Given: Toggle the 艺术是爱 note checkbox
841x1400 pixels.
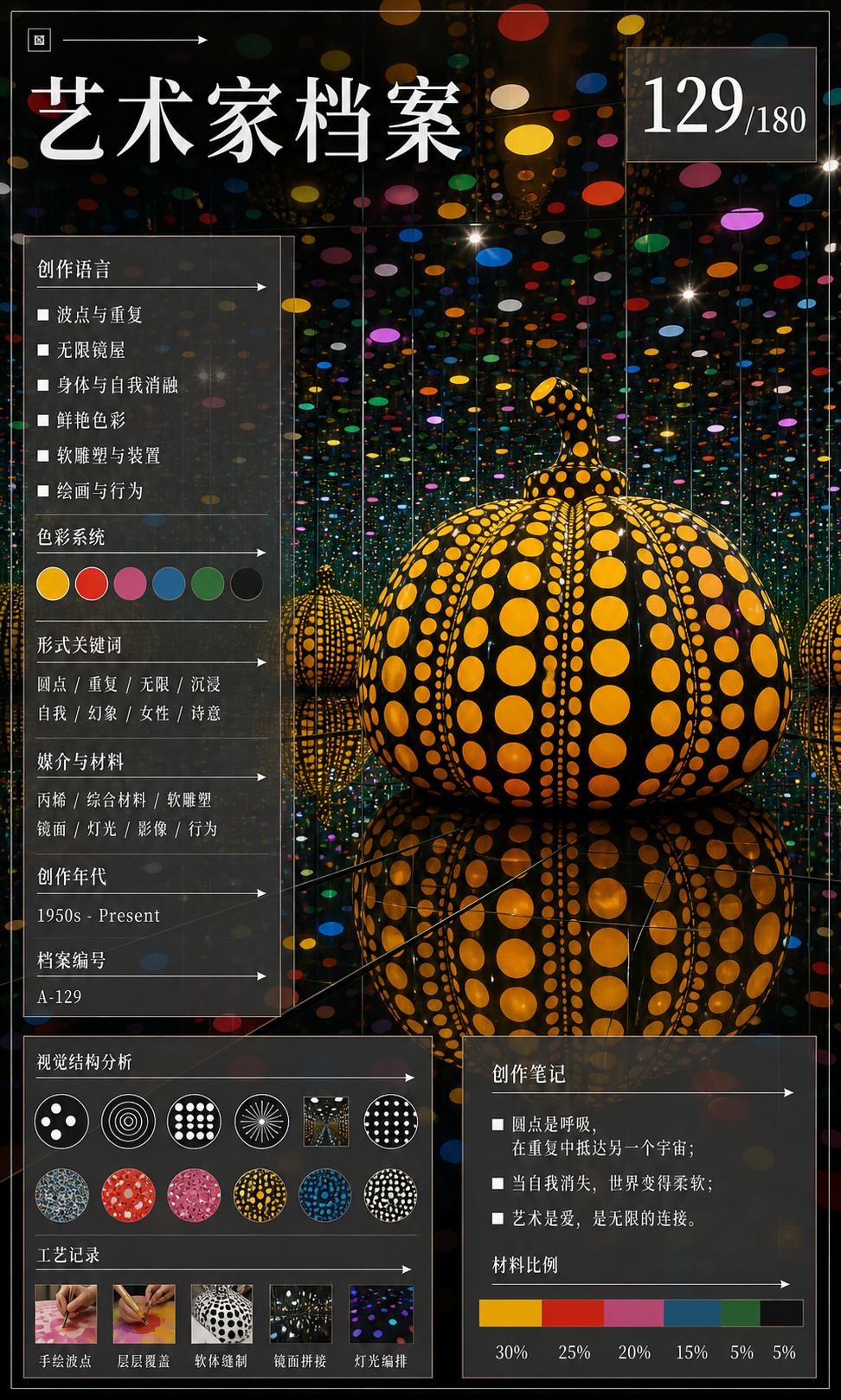Looking at the screenshot, I should [x=498, y=1218].
